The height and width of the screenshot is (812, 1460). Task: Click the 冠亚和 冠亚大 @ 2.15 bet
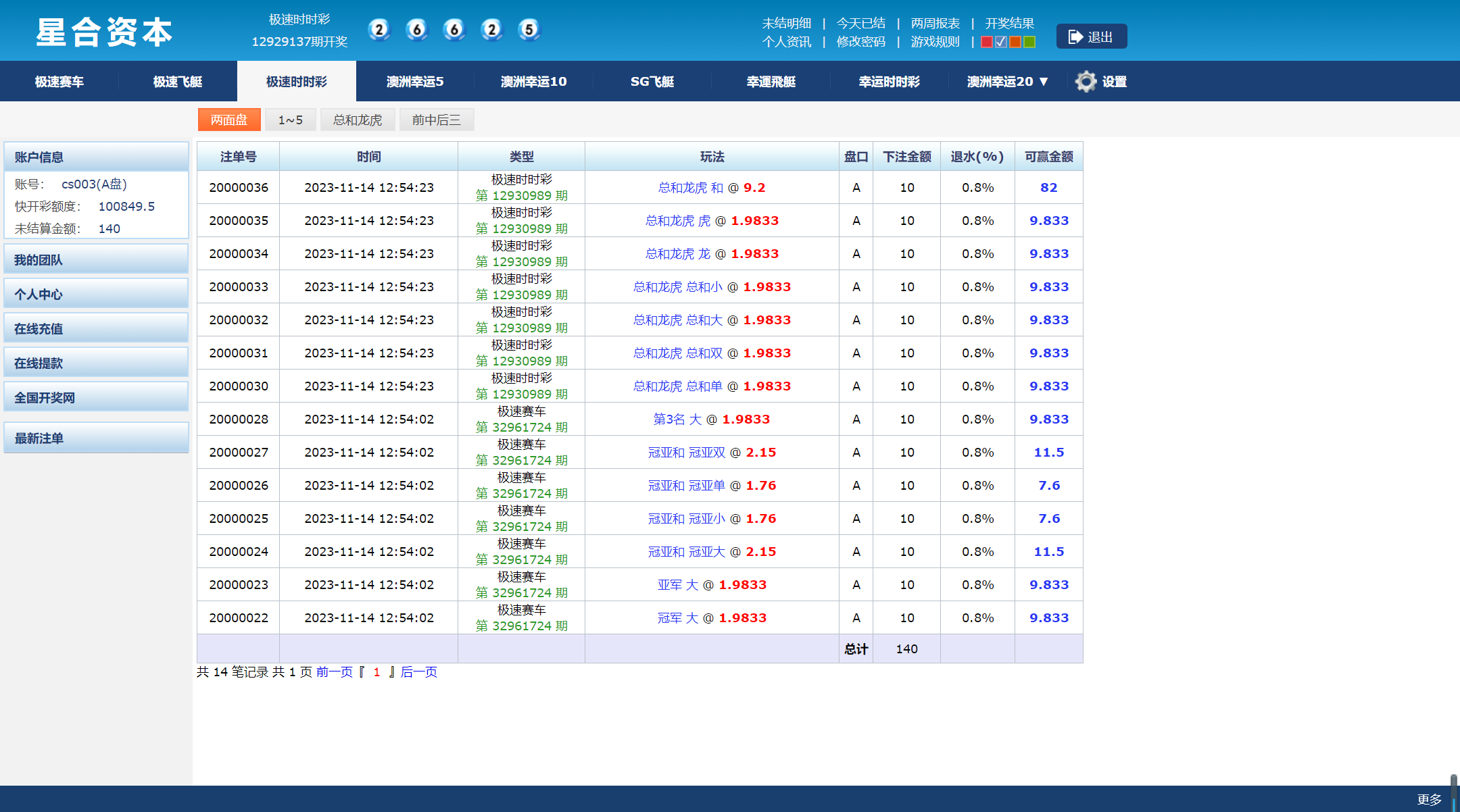click(x=712, y=551)
